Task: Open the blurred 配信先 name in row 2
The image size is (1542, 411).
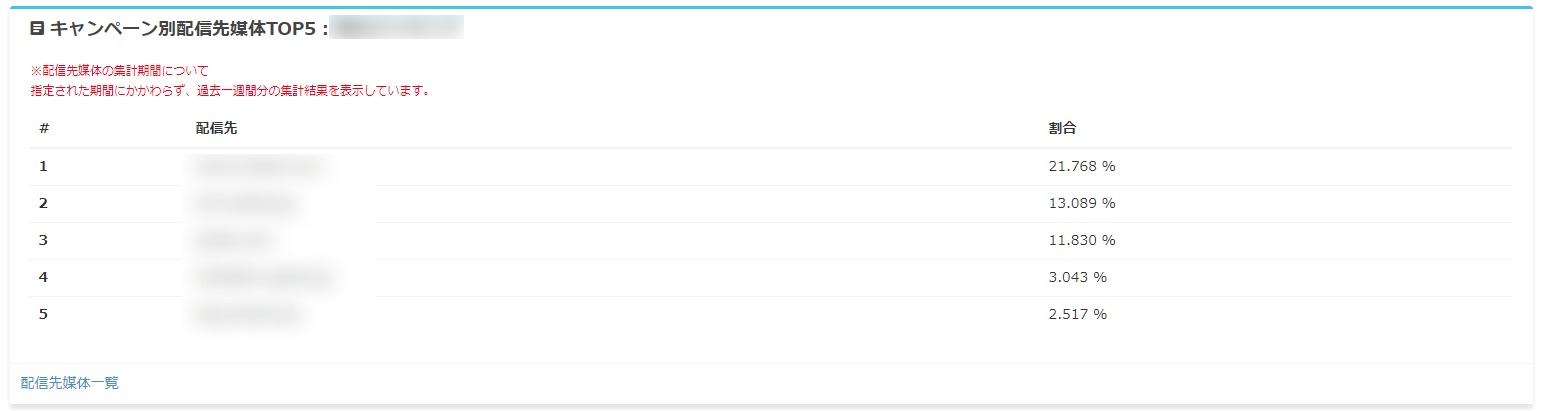Action: [x=245, y=204]
